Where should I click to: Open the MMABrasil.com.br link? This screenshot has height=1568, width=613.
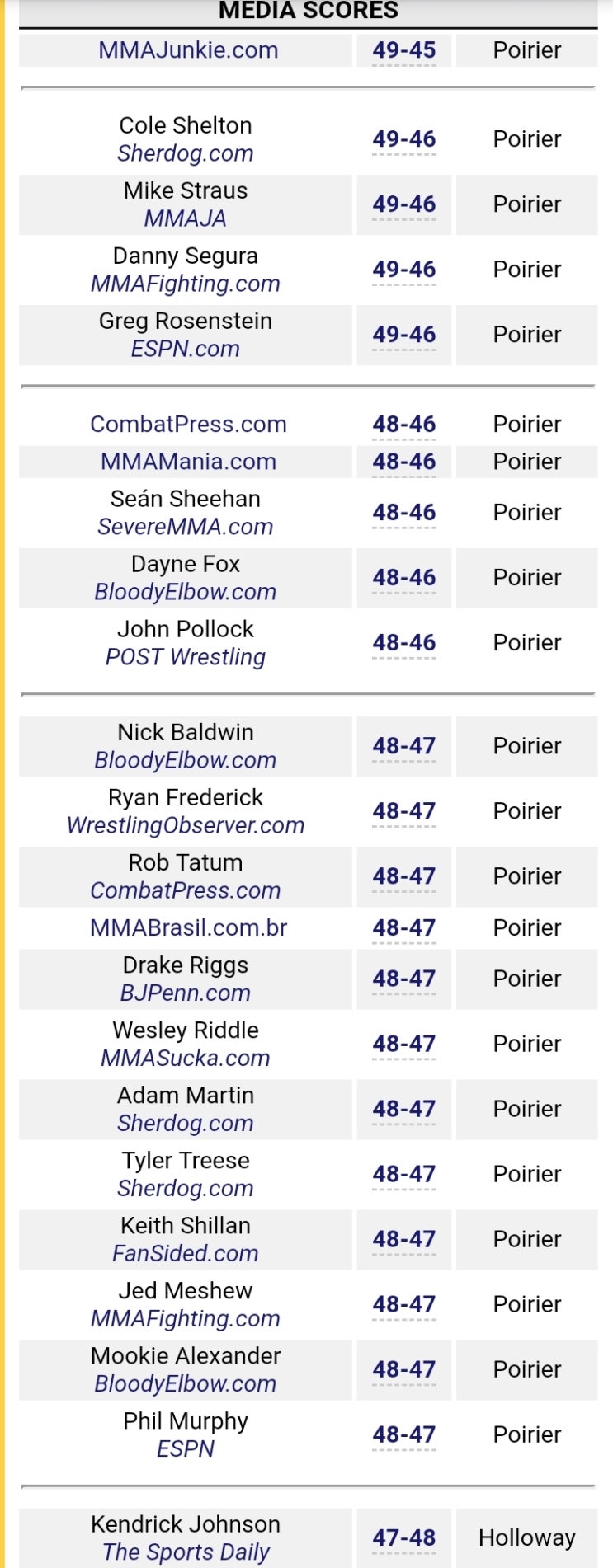pos(188,928)
